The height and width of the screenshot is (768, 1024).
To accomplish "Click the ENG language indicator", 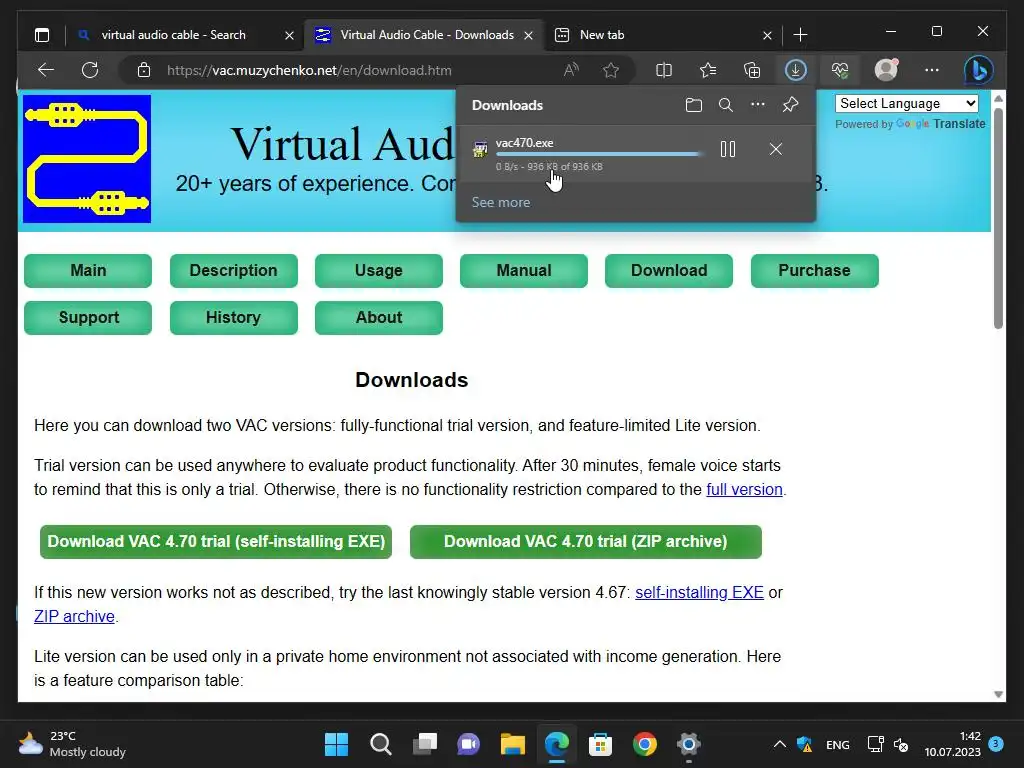I will (x=837, y=744).
